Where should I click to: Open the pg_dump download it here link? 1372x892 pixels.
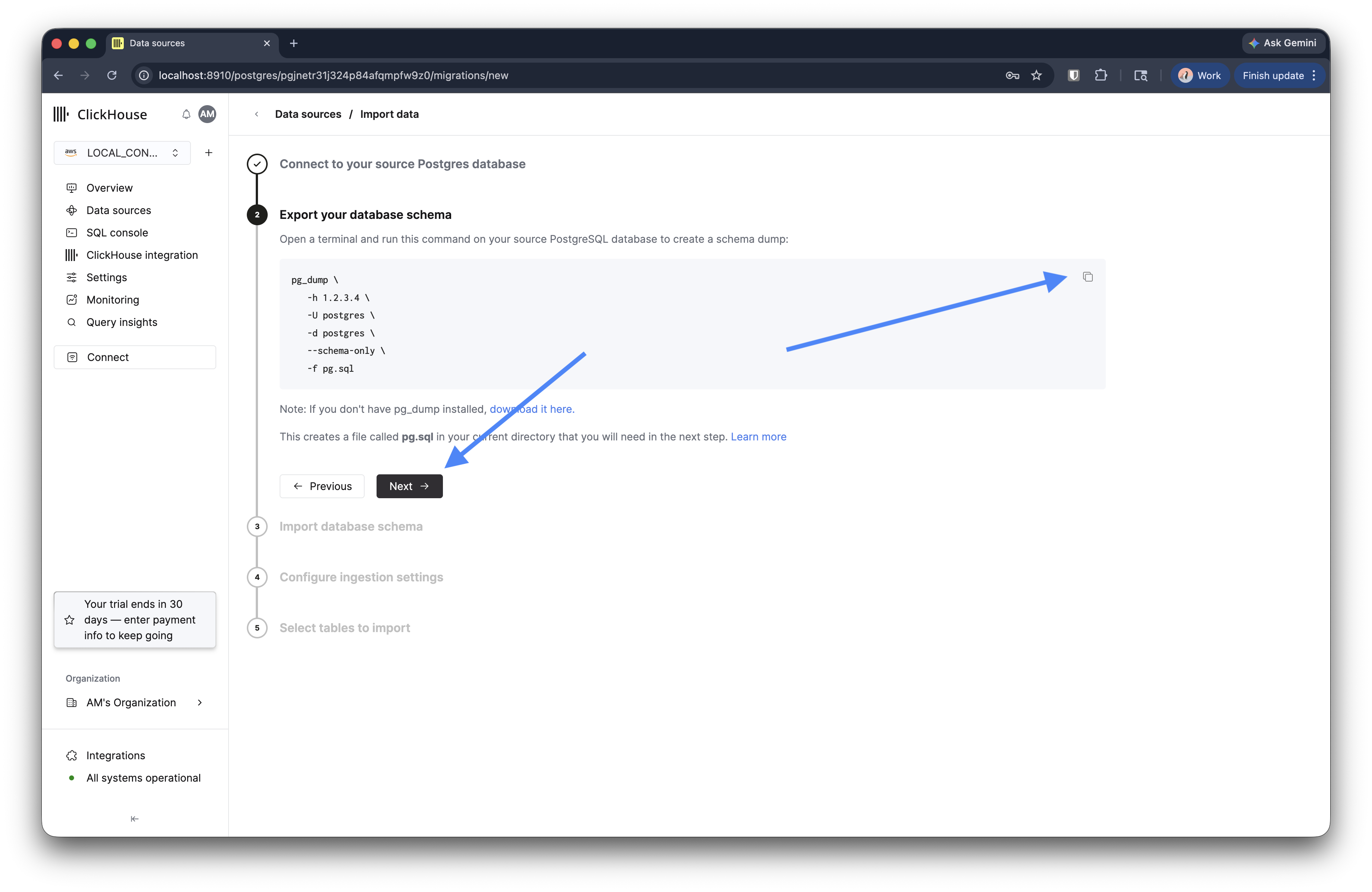tap(532, 409)
